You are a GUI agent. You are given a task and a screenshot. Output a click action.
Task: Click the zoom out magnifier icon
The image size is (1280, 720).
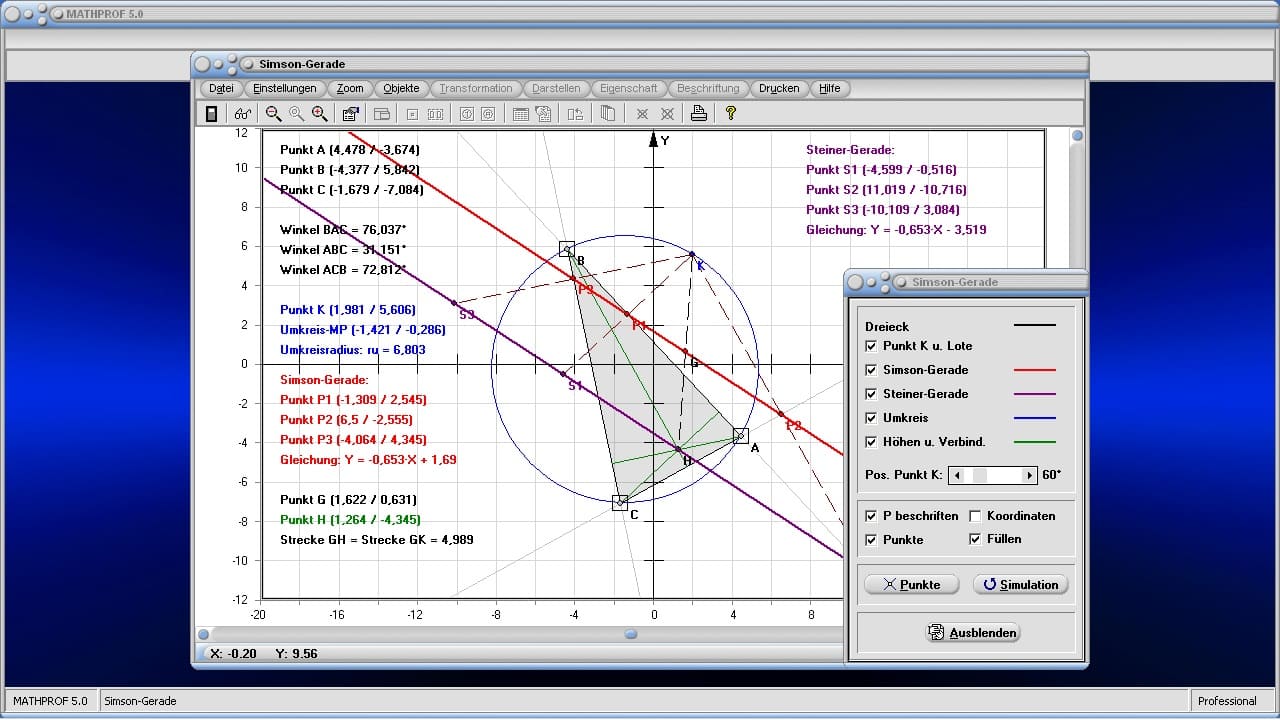273,114
